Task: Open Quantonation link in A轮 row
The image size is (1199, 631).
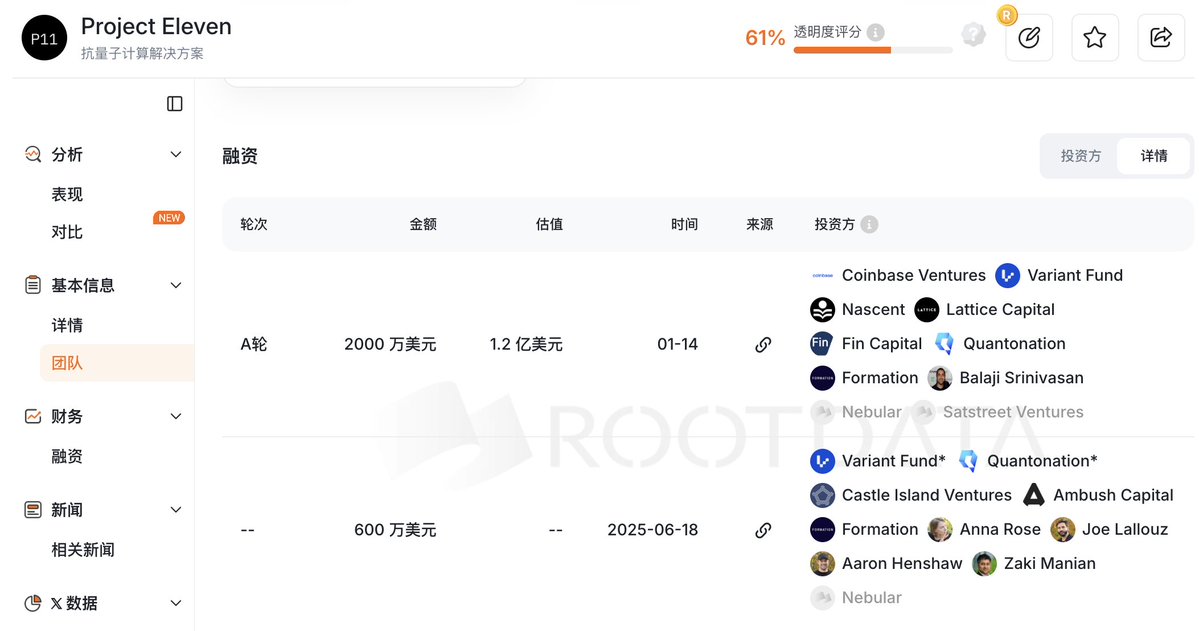Action: tap(1014, 343)
